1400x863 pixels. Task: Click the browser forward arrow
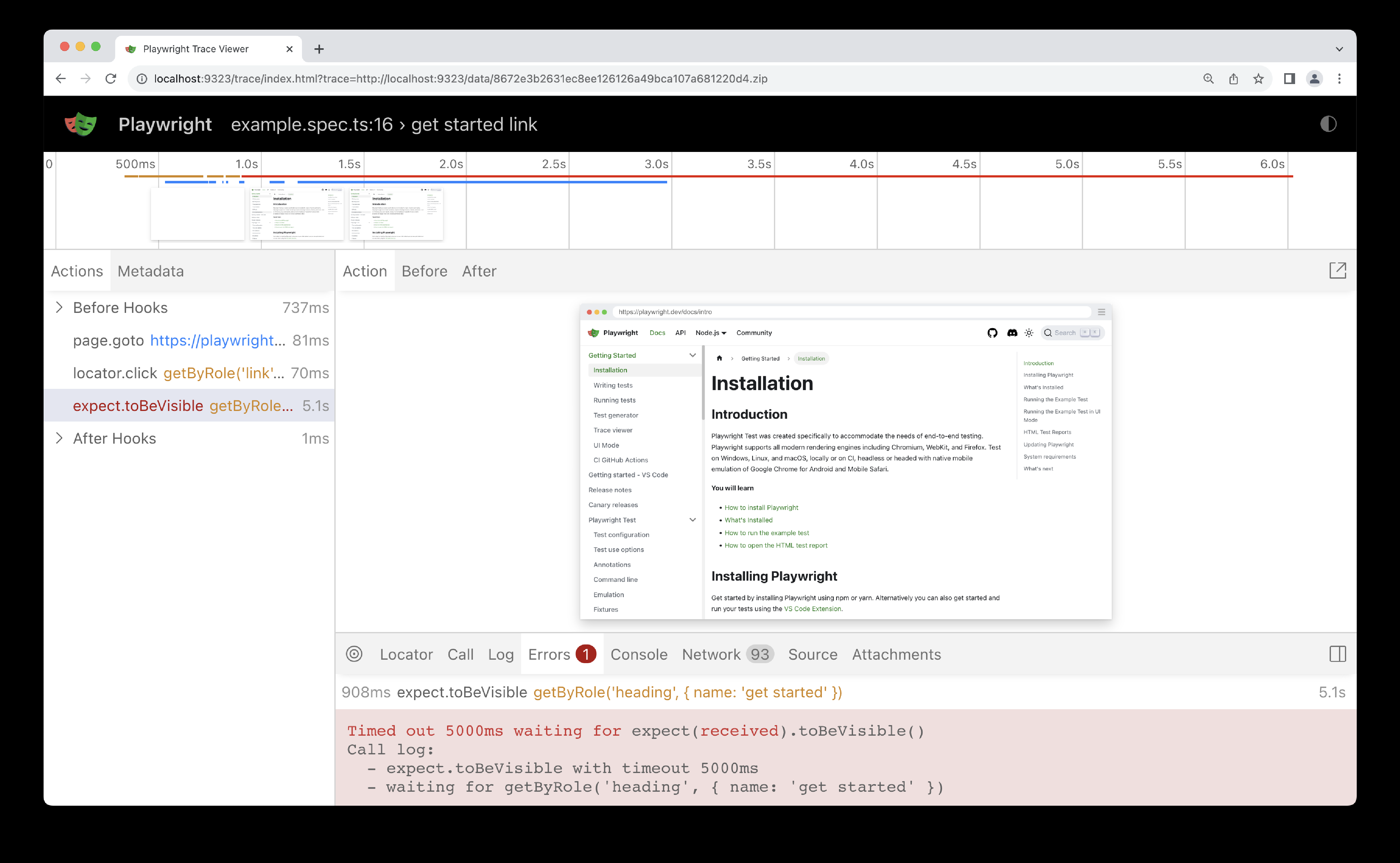coord(86,79)
